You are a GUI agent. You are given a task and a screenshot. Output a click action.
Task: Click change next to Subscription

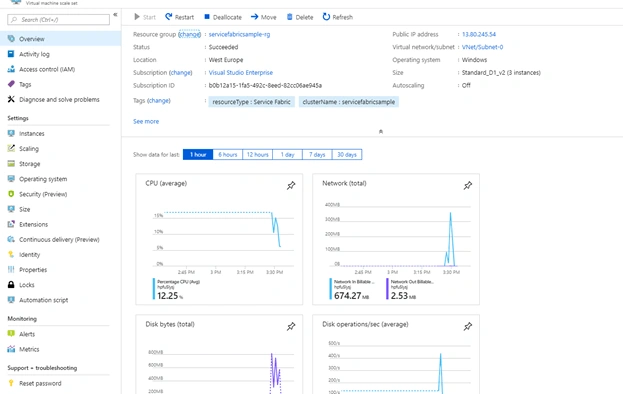click(180, 72)
